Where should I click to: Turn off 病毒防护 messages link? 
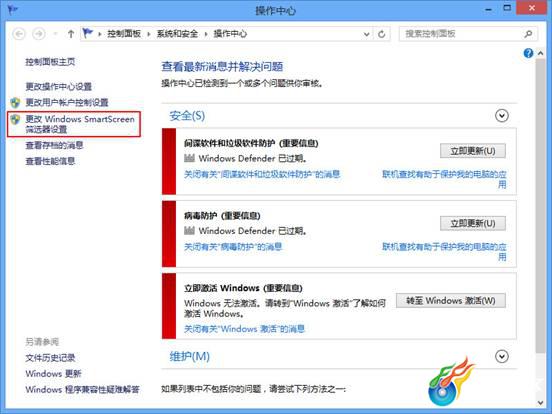233,246
